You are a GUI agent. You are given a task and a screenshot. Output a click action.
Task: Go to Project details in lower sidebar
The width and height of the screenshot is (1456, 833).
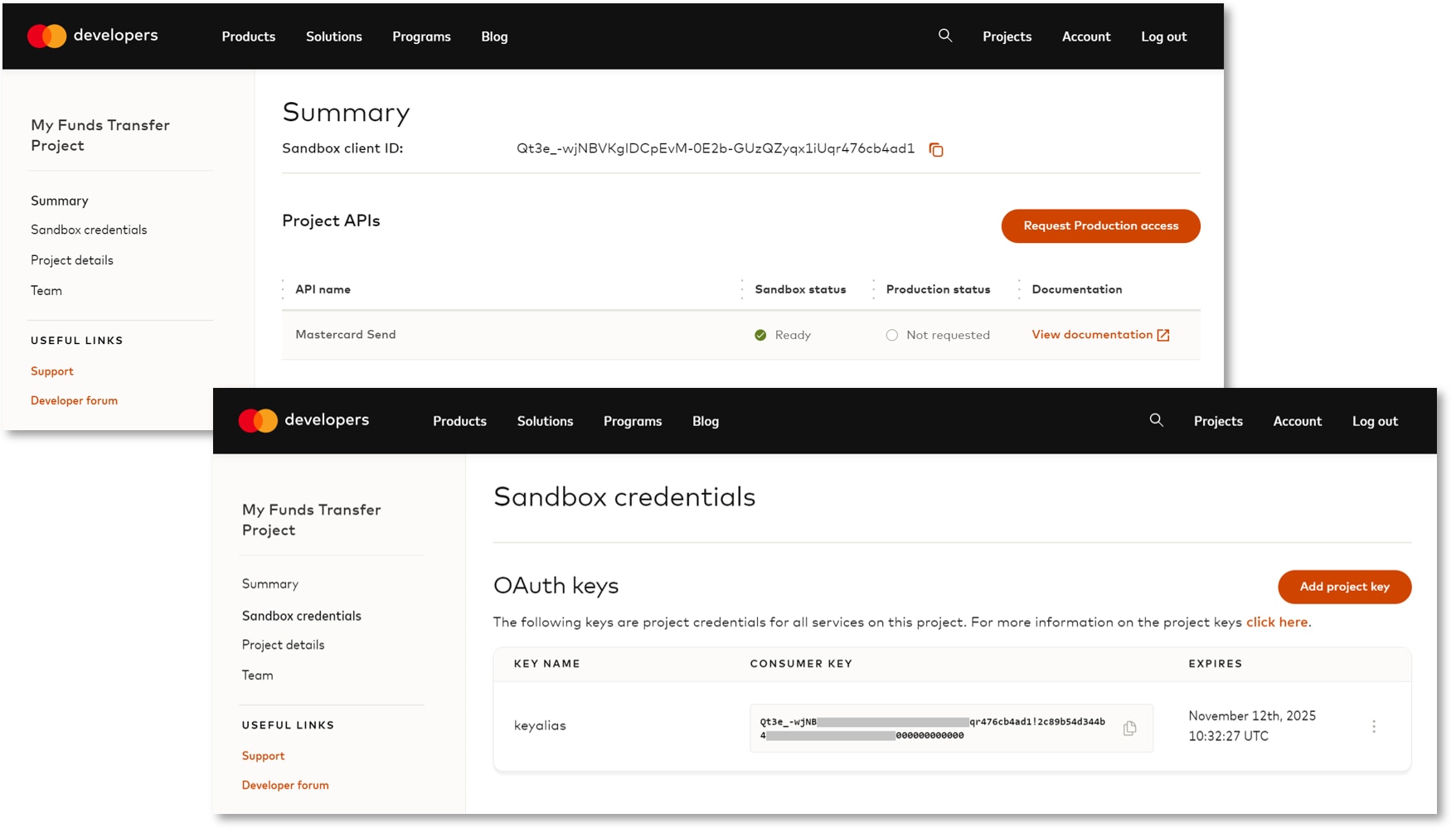pyautogui.click(x=283, y=645)
